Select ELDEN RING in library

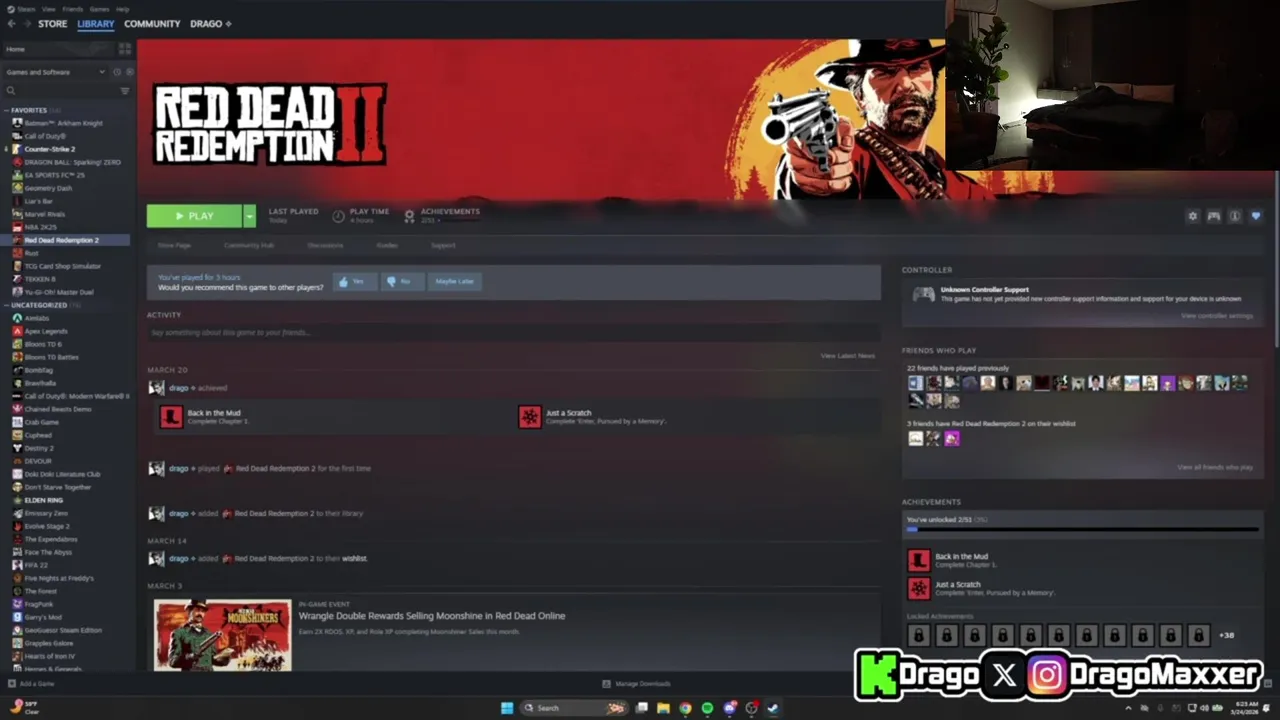(43, 500)
